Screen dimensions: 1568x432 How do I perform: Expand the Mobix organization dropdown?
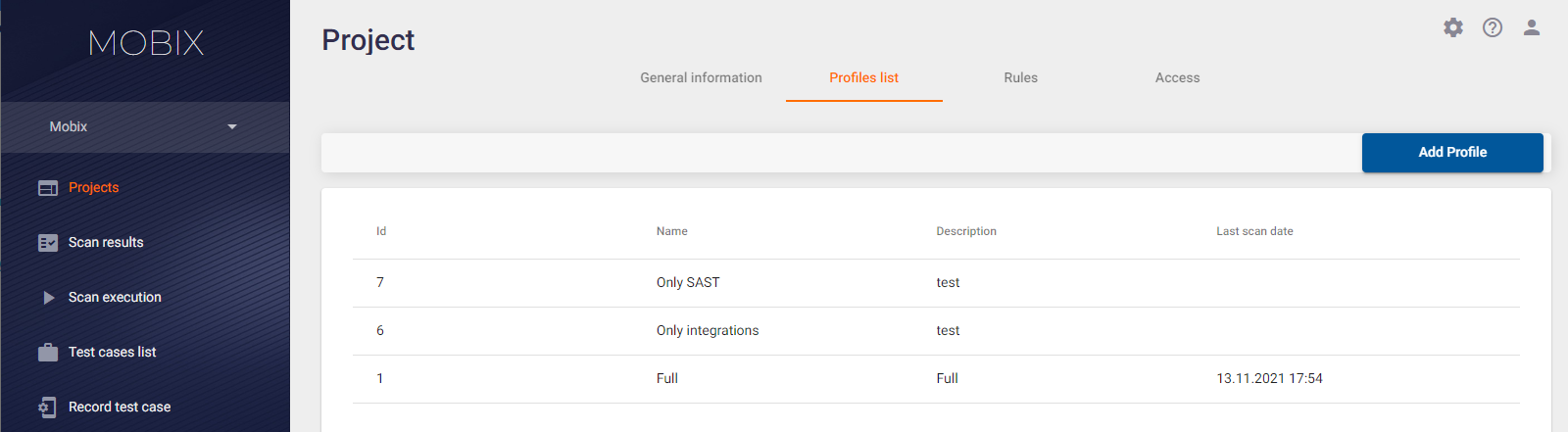[145, 126]
